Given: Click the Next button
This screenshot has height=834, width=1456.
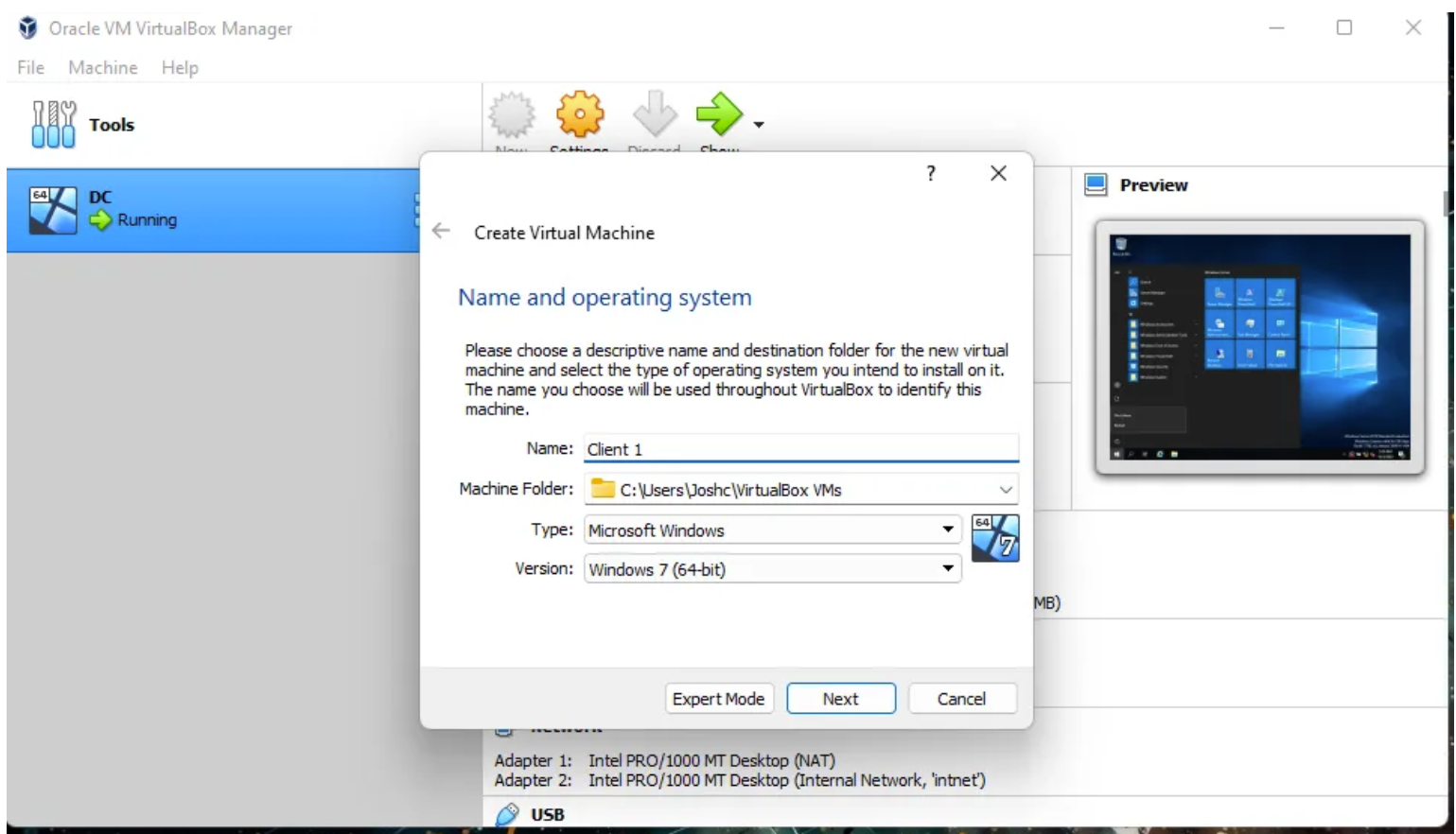Looking at the screenshot, I should pos(841,699).
